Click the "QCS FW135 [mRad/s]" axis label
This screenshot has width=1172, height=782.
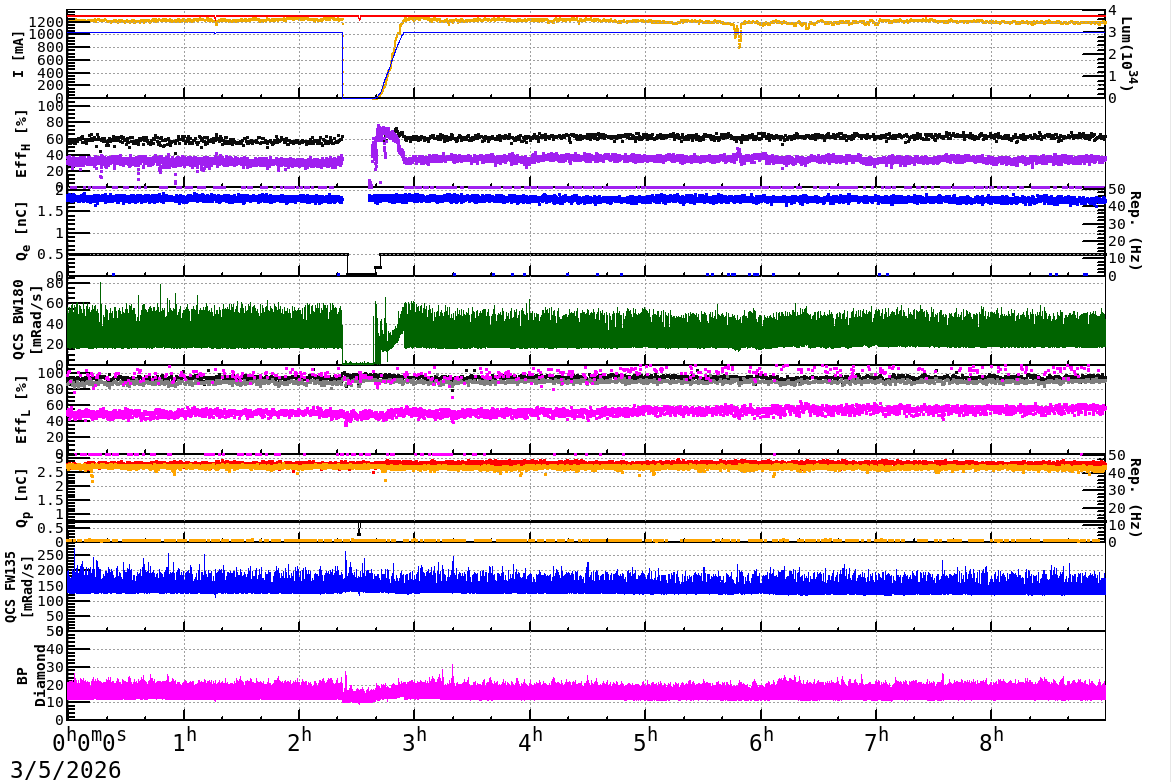click(x=19, y=586)
